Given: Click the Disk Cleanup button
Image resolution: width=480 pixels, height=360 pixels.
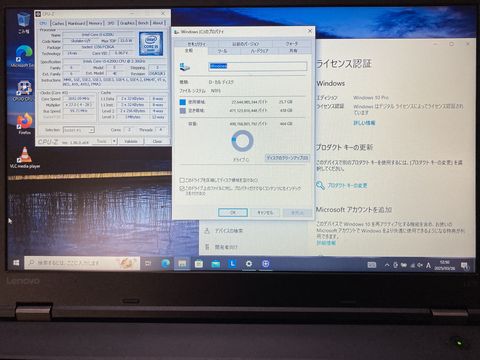Looking at the screenshot, I should pos(287,157).
